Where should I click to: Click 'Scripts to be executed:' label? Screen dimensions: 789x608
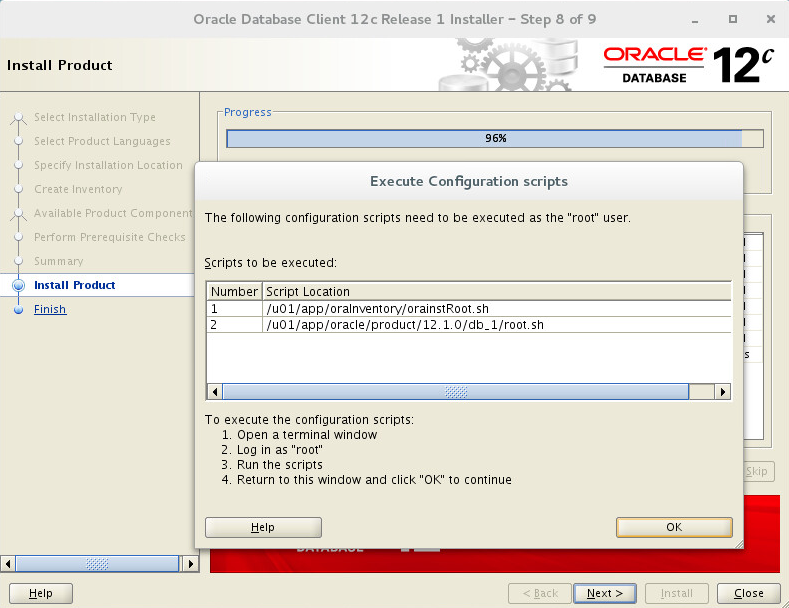(271, 263)
